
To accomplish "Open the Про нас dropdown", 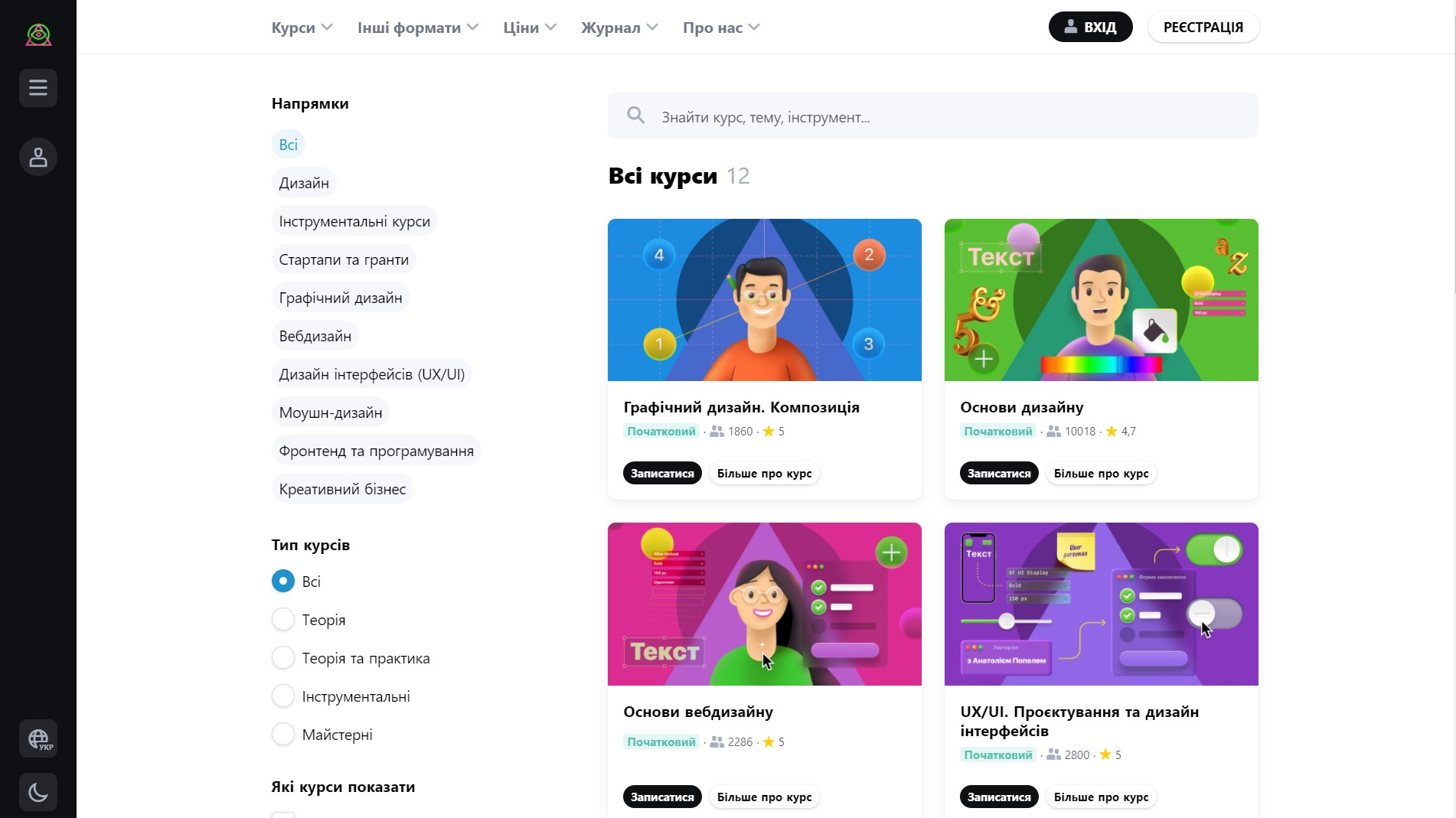I will point(721,28).
